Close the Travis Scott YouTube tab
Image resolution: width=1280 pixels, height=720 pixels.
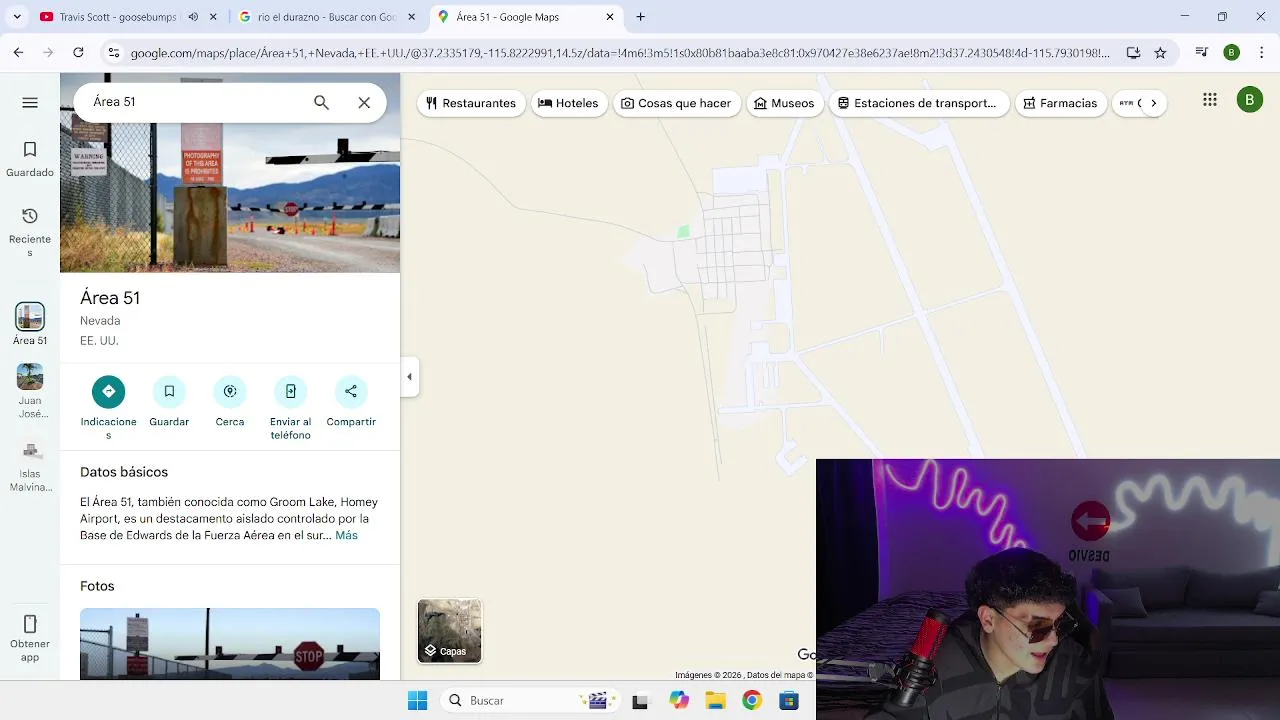(213, 17)
